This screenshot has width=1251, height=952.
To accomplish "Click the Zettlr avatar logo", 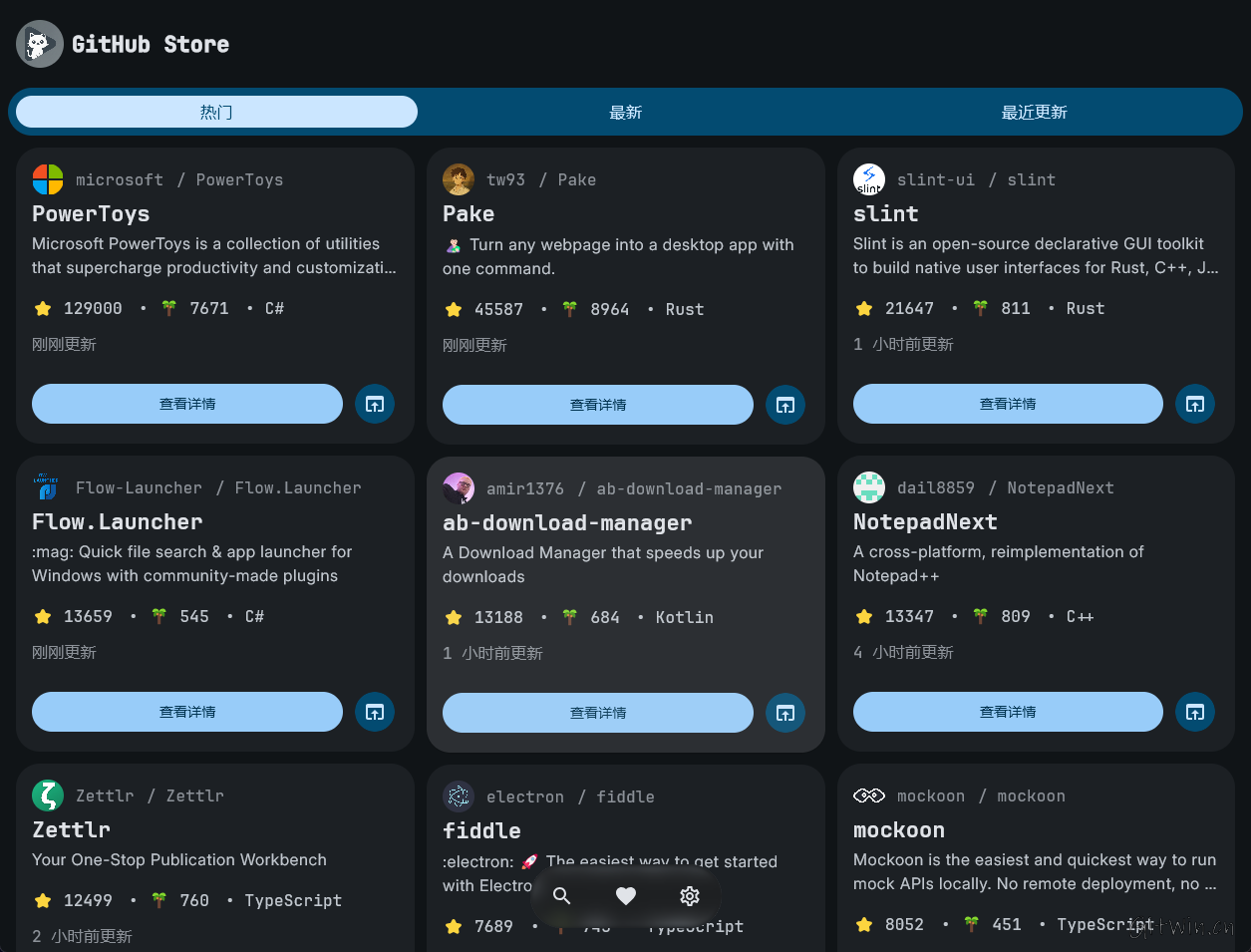I will point(48,795).
